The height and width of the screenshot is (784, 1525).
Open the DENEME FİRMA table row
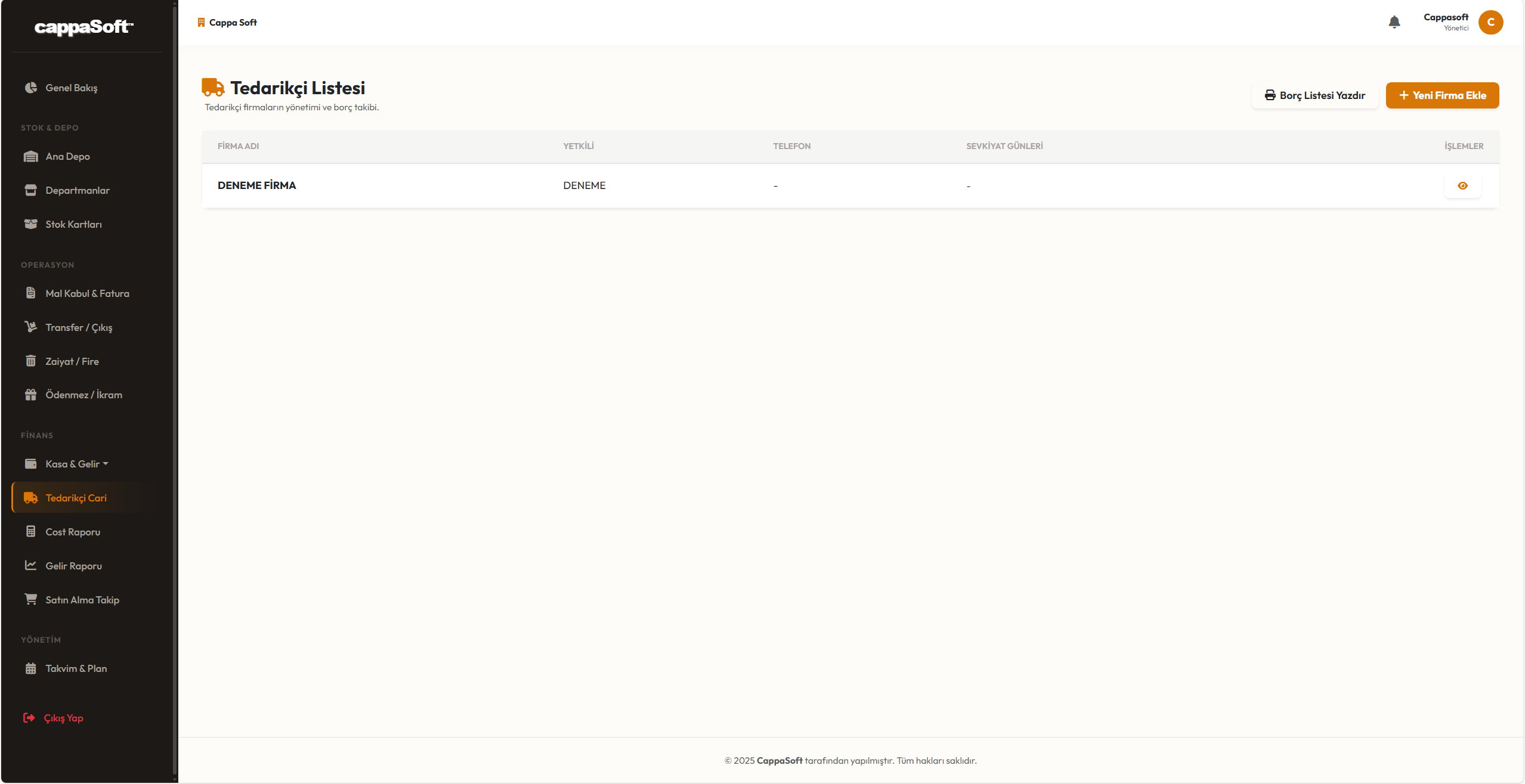[256, 185]
